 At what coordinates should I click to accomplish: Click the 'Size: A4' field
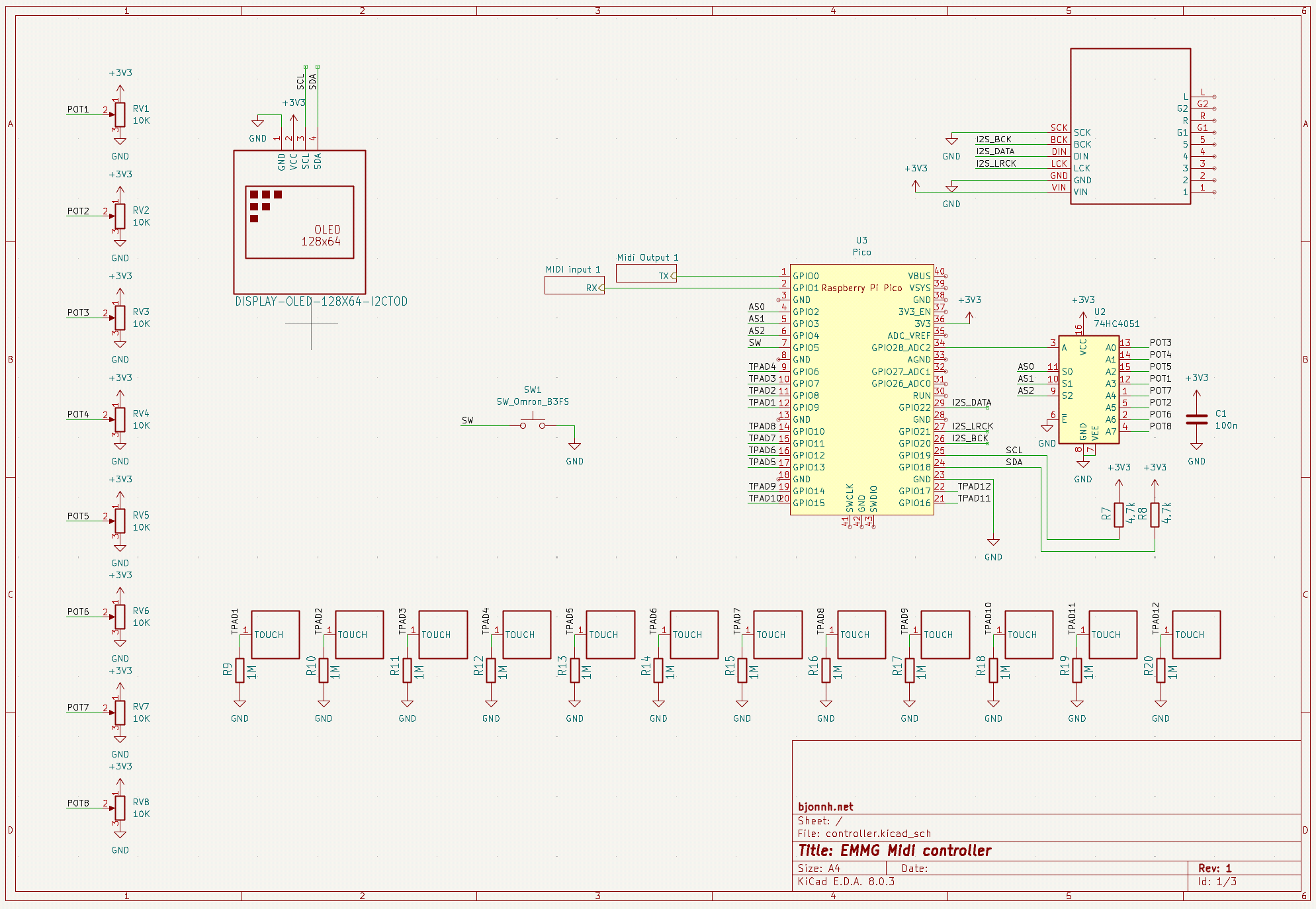click(x=819, y=868)
